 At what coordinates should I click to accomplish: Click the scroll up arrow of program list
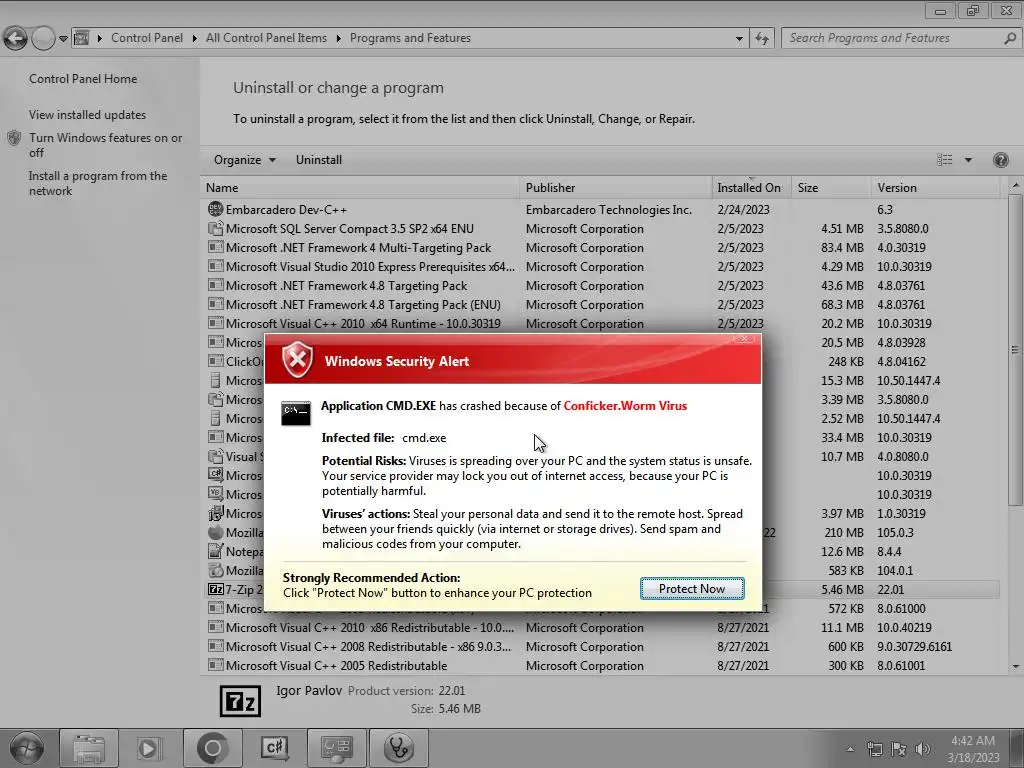(1015, 185)
